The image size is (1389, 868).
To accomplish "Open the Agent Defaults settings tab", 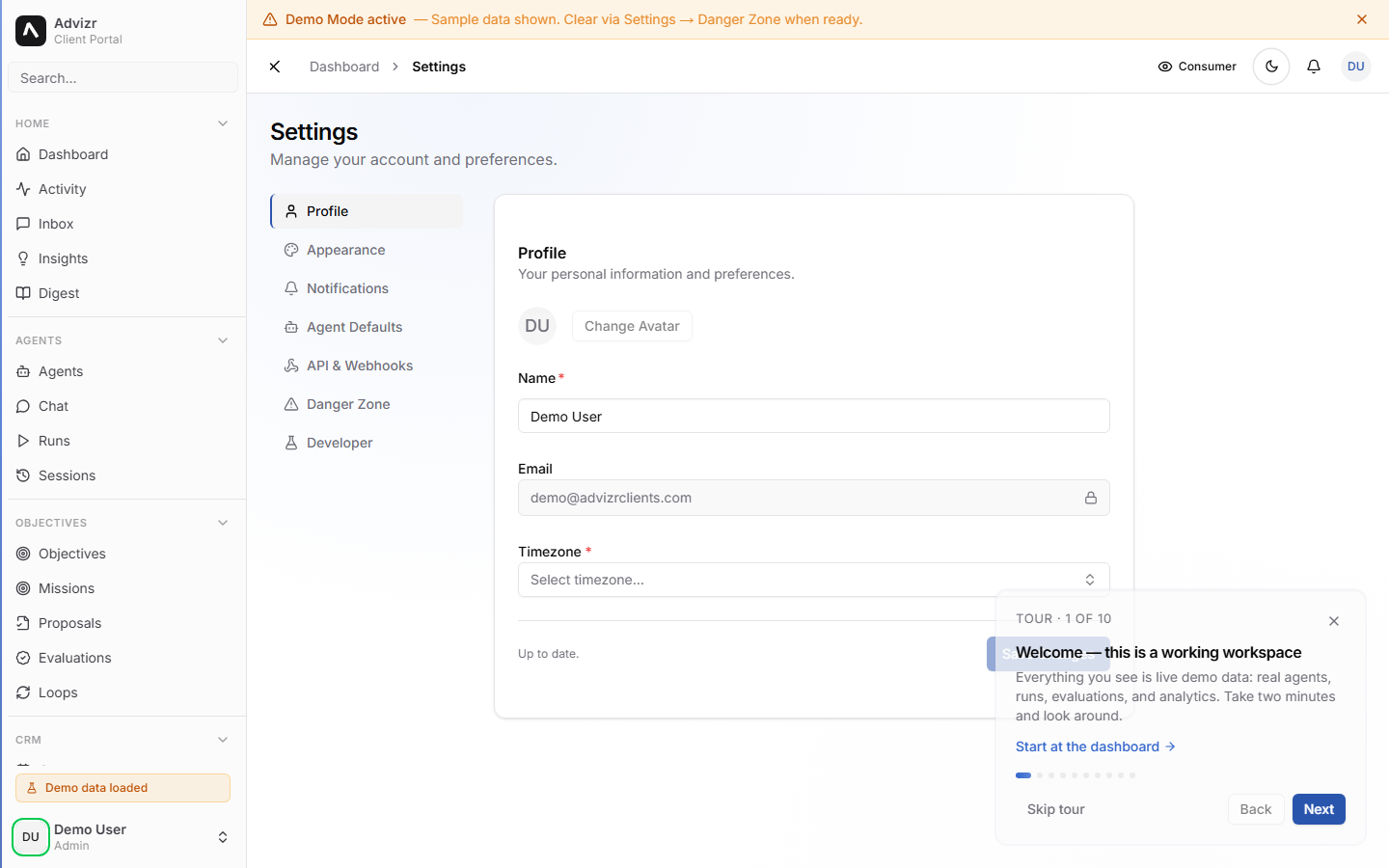I will click(x=367, y=327).
